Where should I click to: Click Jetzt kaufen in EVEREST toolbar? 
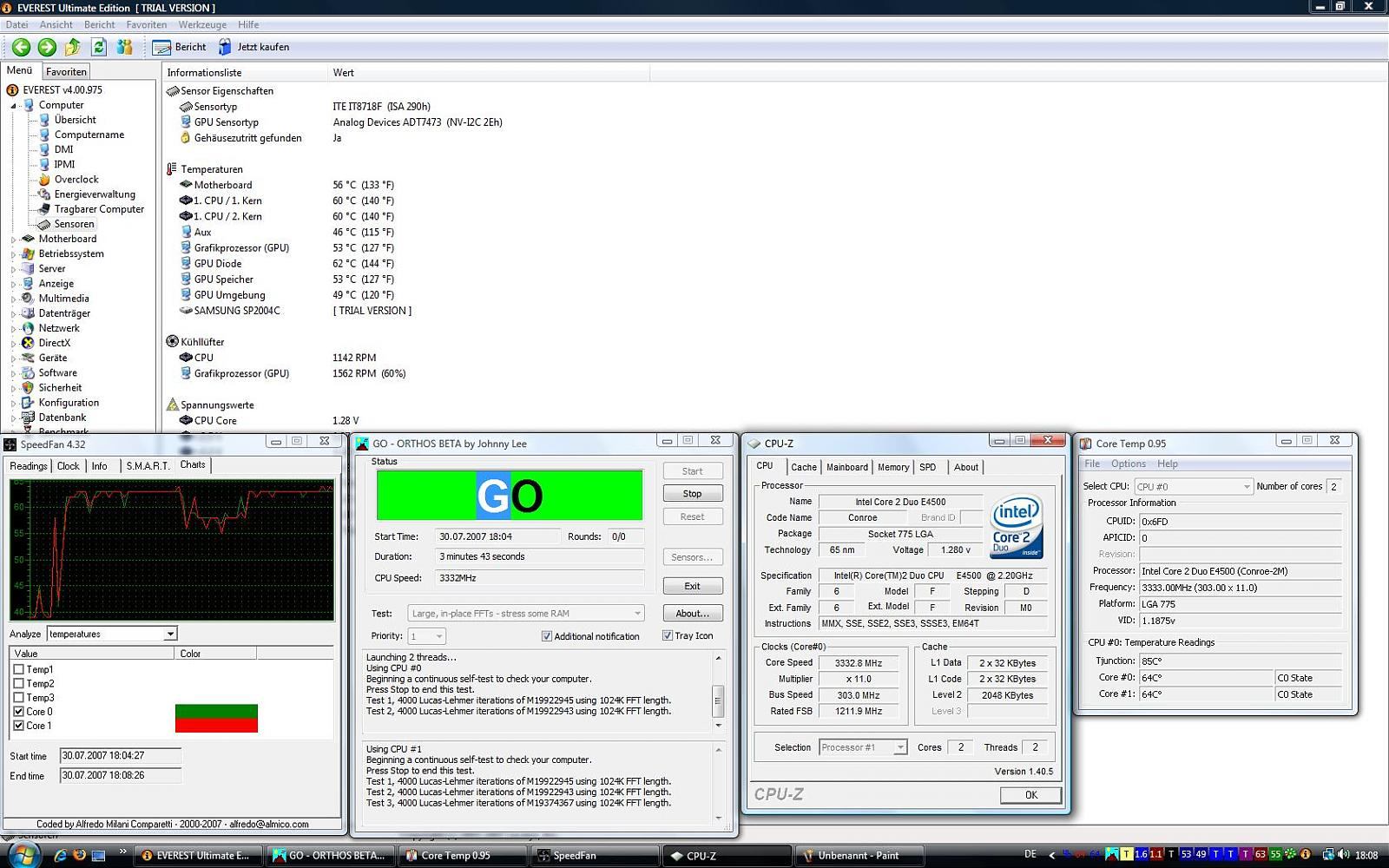point(253,47)
